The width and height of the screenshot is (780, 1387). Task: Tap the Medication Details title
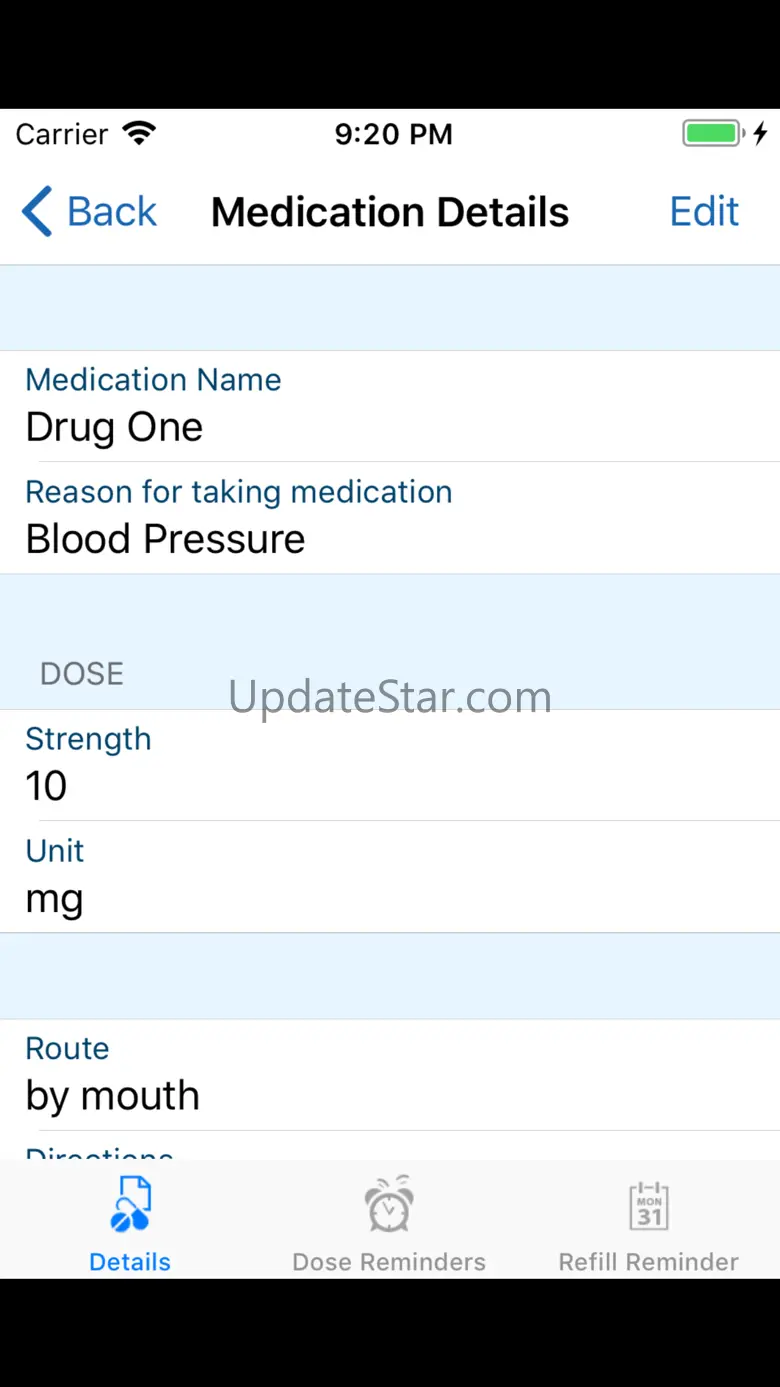(x=390, y=212)
